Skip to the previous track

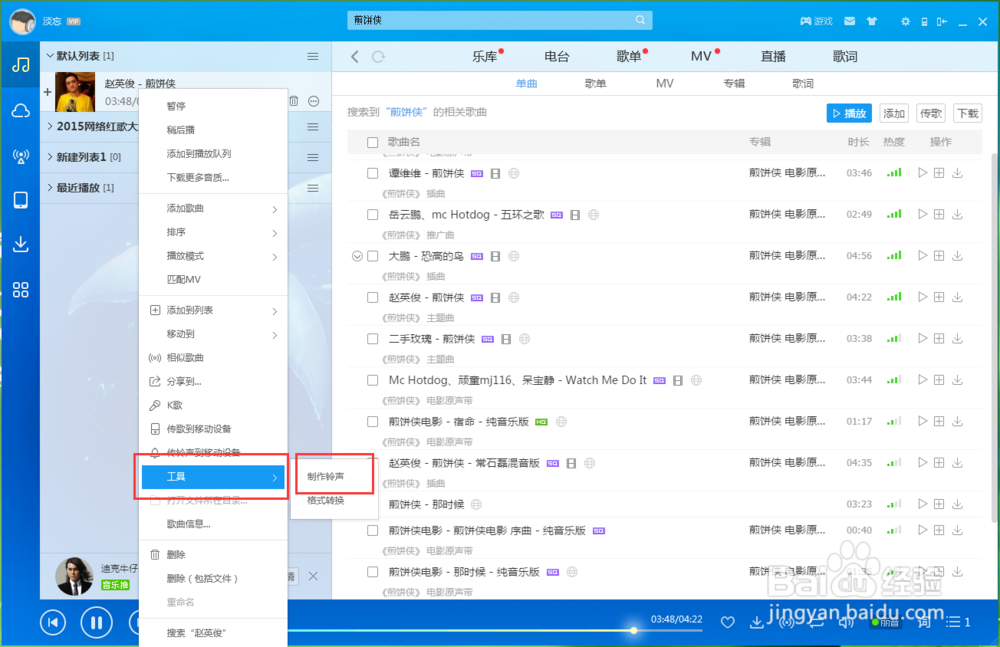click(x=53, y=622)
